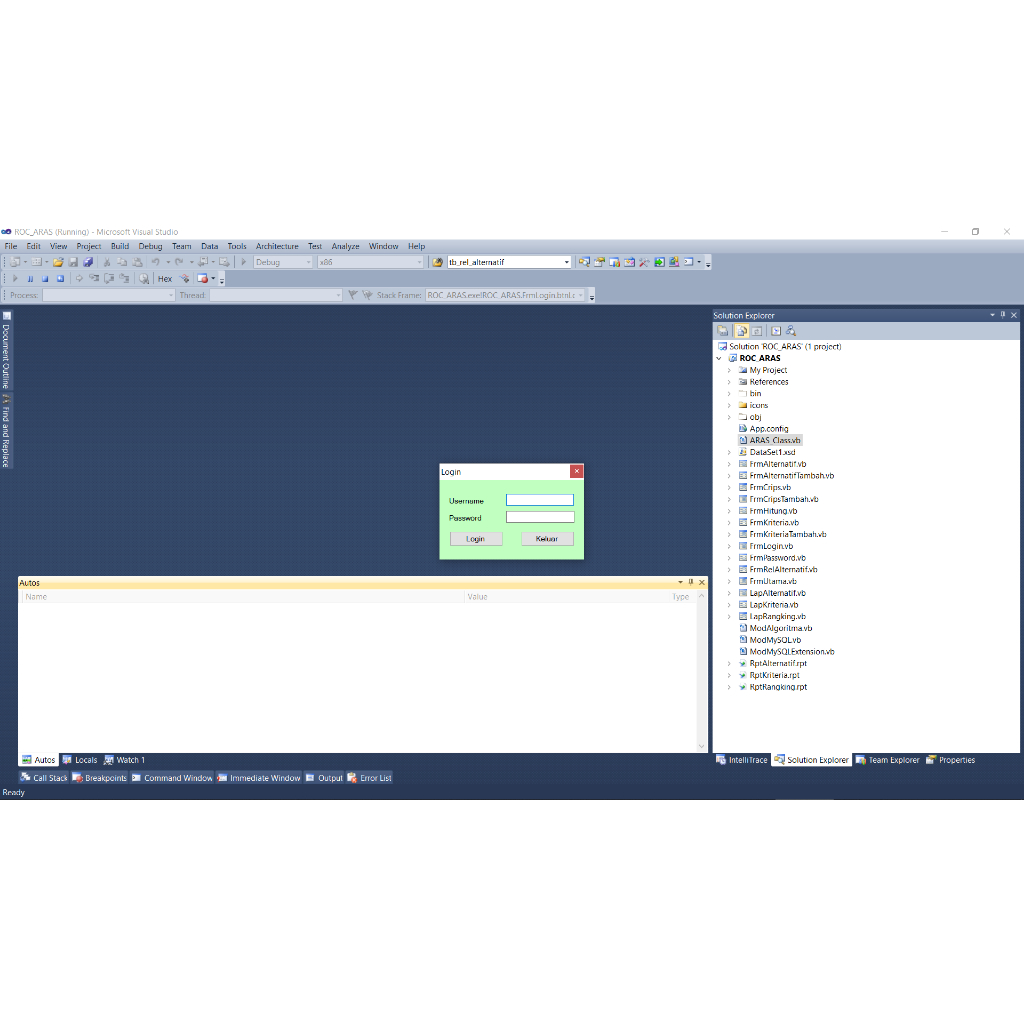Open the Extension Manager icon
Image resolution: width=1024 pixels, height=1024 pixels.
pos(674,262)
